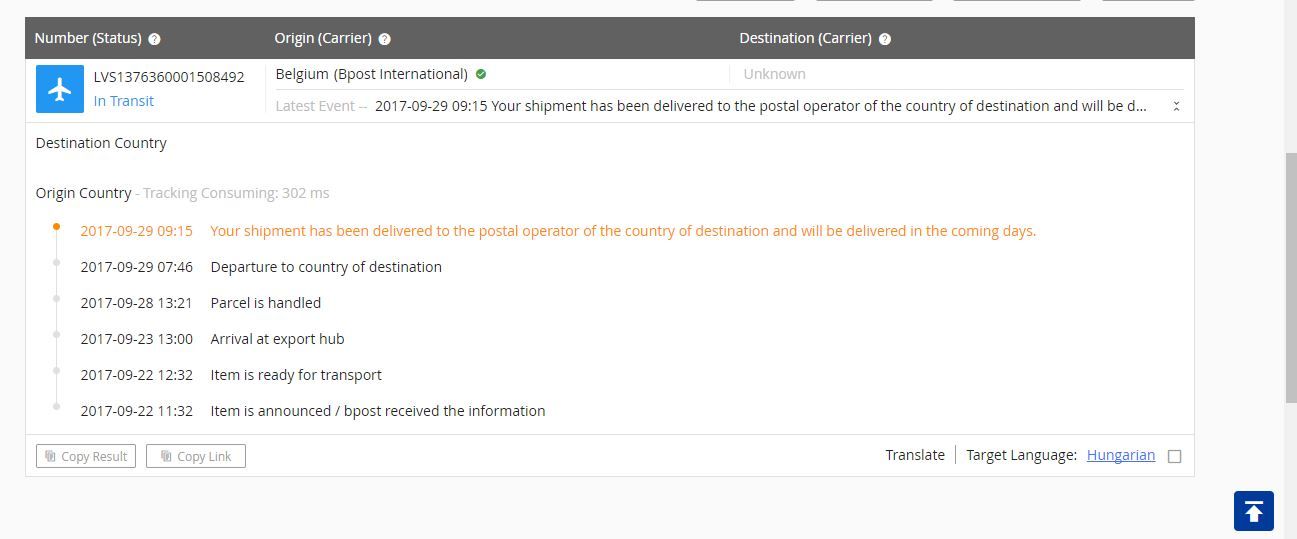Click the orange latest event timeline dot
The height and width of the screenshot is (539, 1297).
[x=57, y=227]
